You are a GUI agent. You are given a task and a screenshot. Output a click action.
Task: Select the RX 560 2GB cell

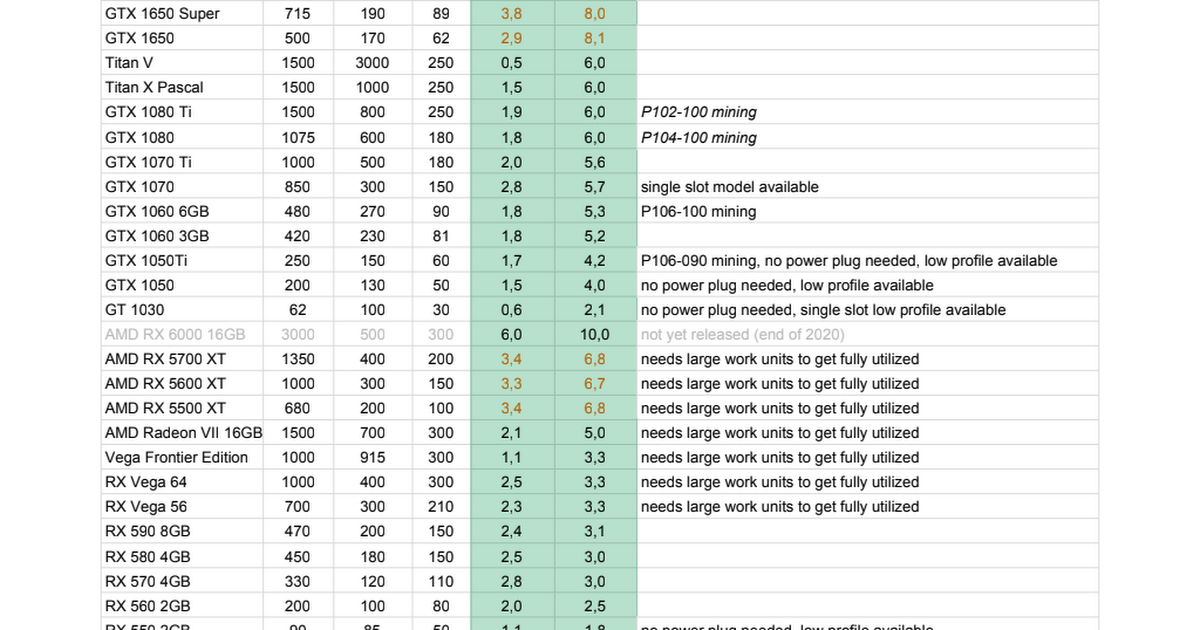(x=182, y=606)
